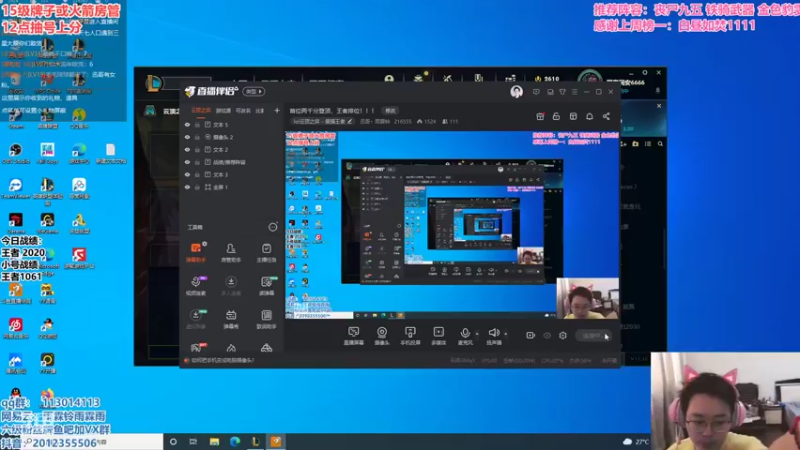Lock the 全屏 1 layer
Viewport: 800px width, 450px height.
pyautogui.click(x=197, y=187)
